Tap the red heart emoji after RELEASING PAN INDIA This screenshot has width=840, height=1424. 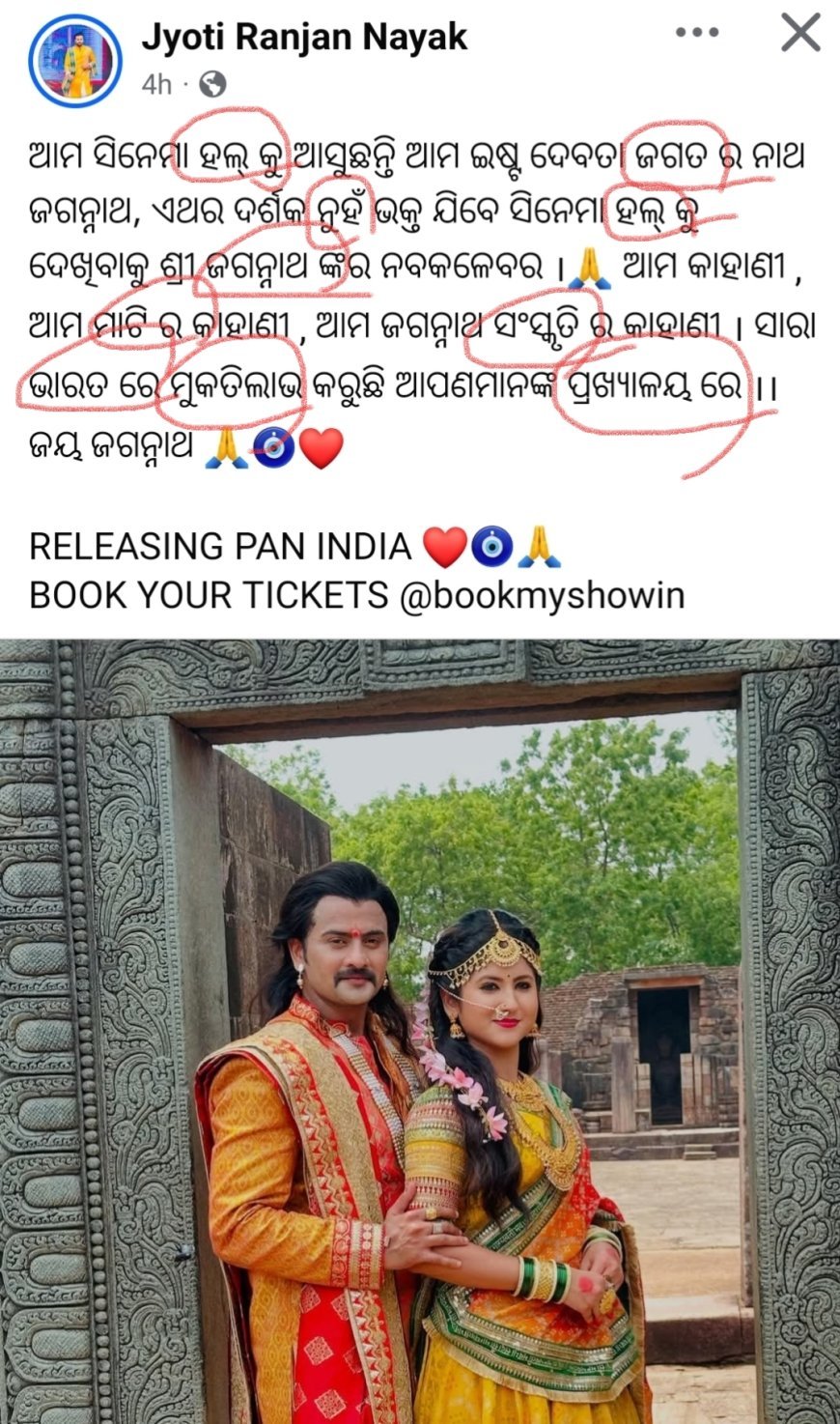coord(445,548)
